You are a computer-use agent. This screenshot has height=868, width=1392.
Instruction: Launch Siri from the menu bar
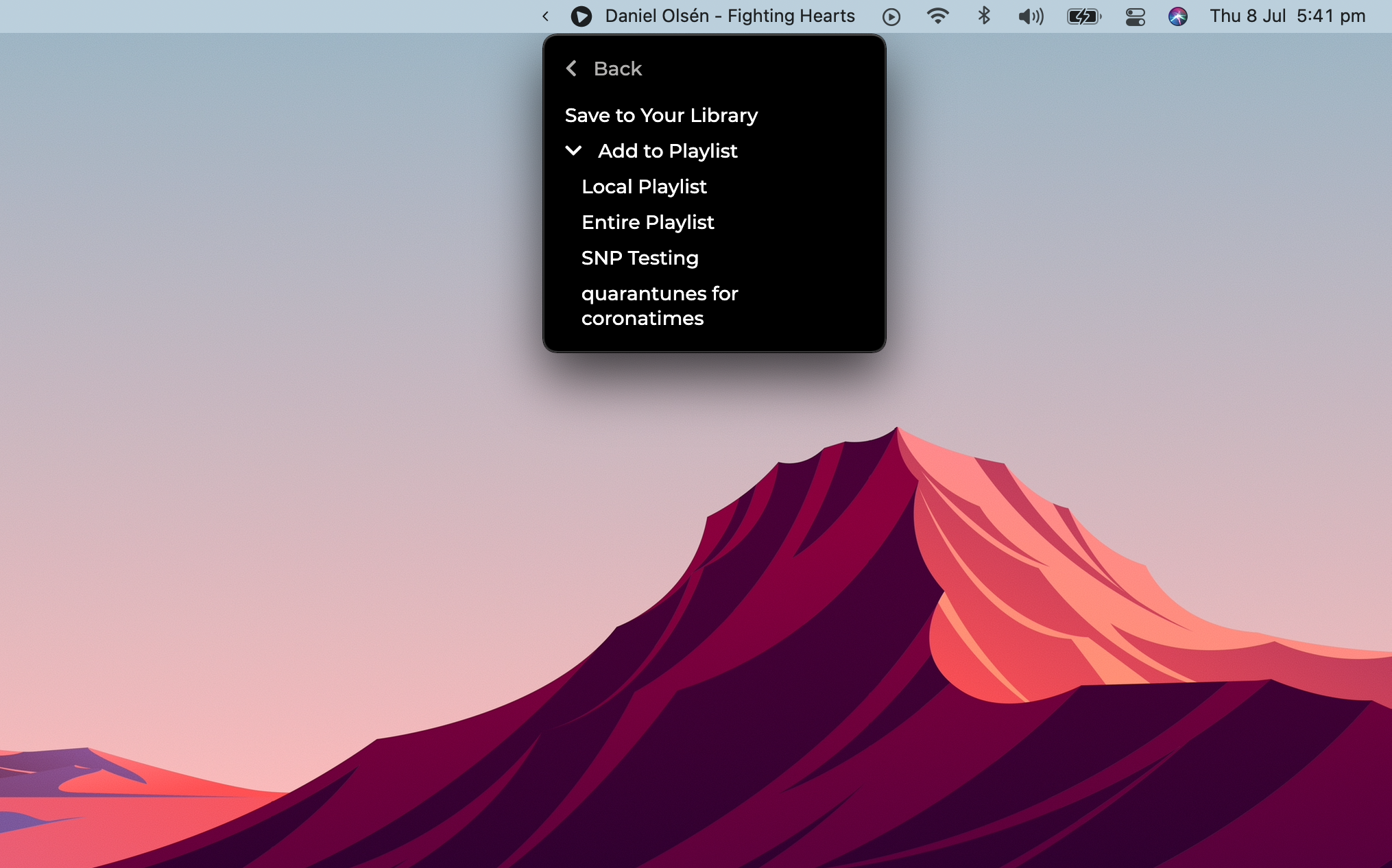point(1177,16)
